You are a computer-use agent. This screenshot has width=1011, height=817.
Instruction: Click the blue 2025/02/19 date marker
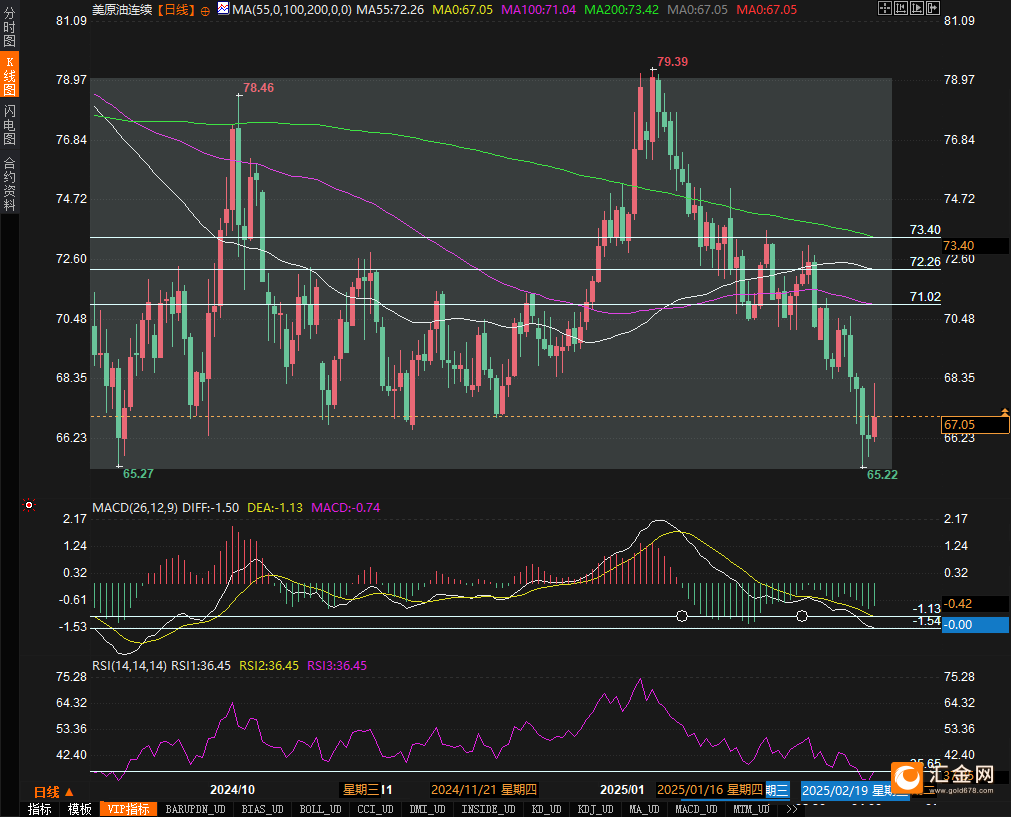point(854,791)
